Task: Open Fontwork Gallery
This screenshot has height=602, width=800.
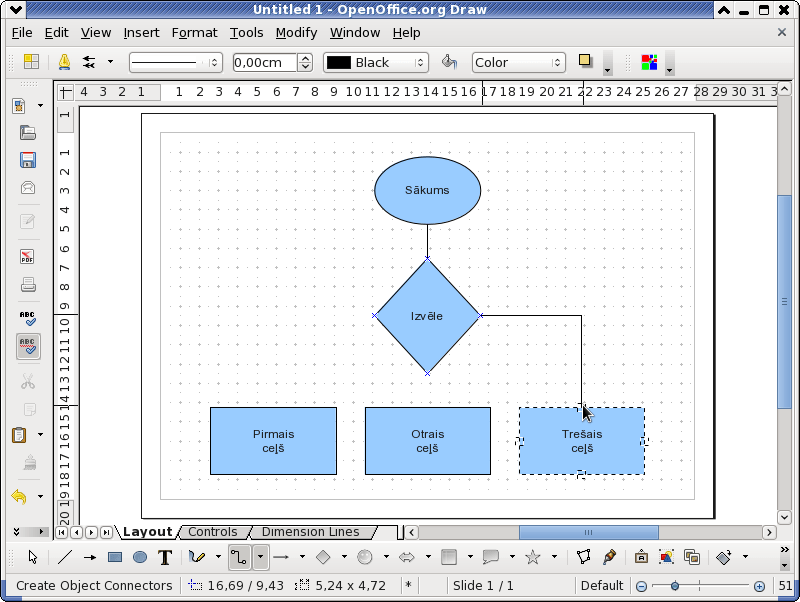Action: (x=641, y=557)
